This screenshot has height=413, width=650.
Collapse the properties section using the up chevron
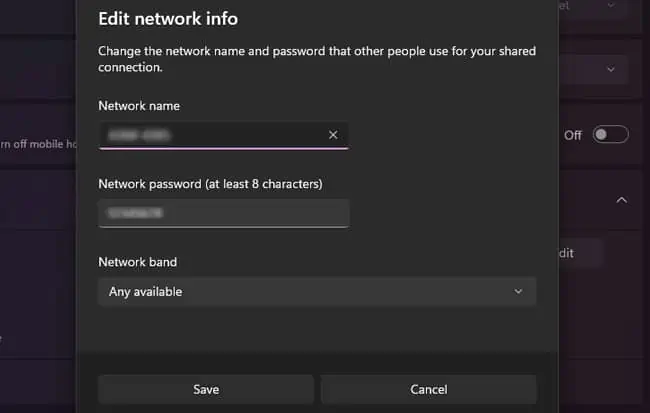621,200
